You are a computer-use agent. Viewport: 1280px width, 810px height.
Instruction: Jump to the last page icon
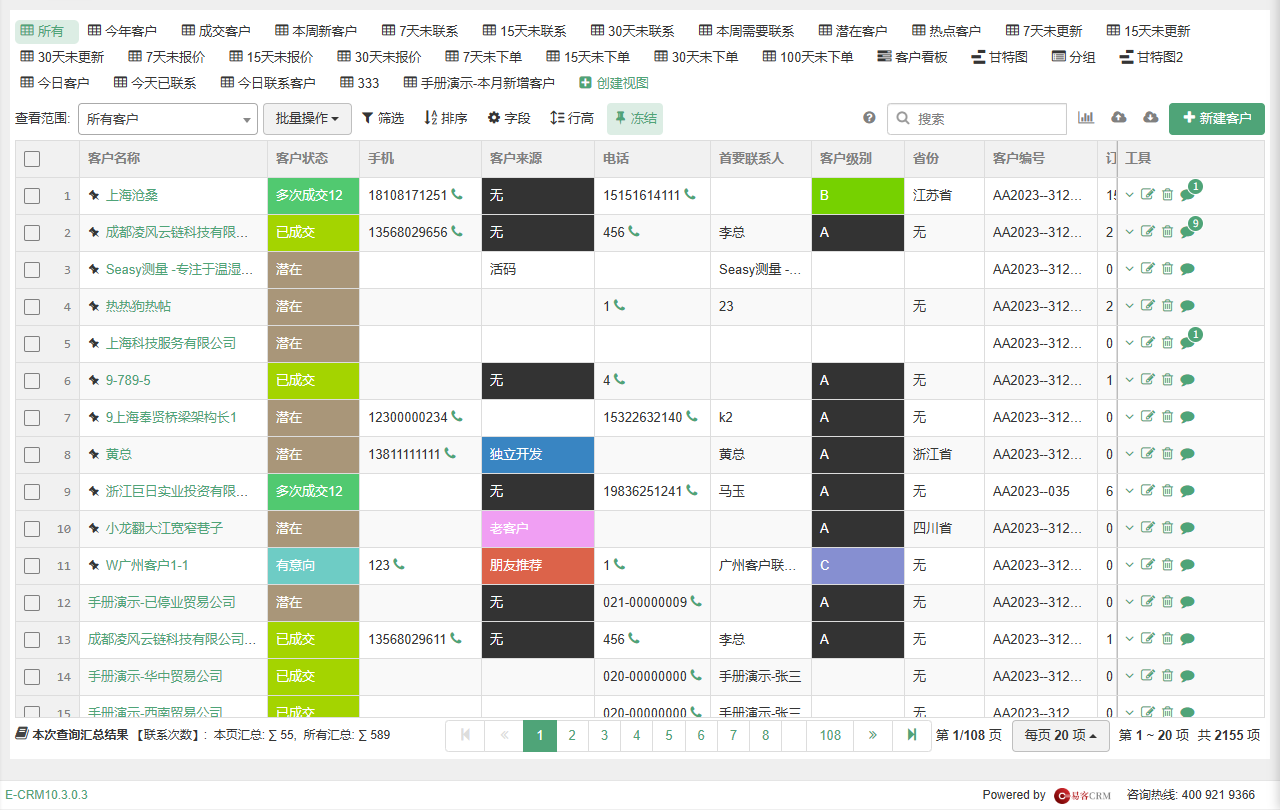[x=912, y=735]
